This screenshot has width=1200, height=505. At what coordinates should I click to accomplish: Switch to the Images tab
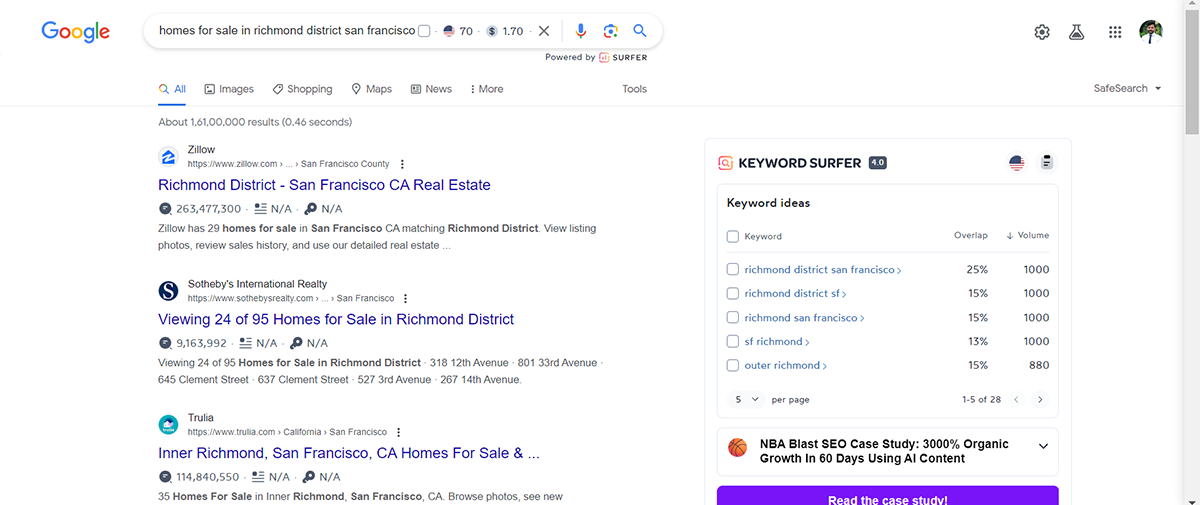coord(229,89)
